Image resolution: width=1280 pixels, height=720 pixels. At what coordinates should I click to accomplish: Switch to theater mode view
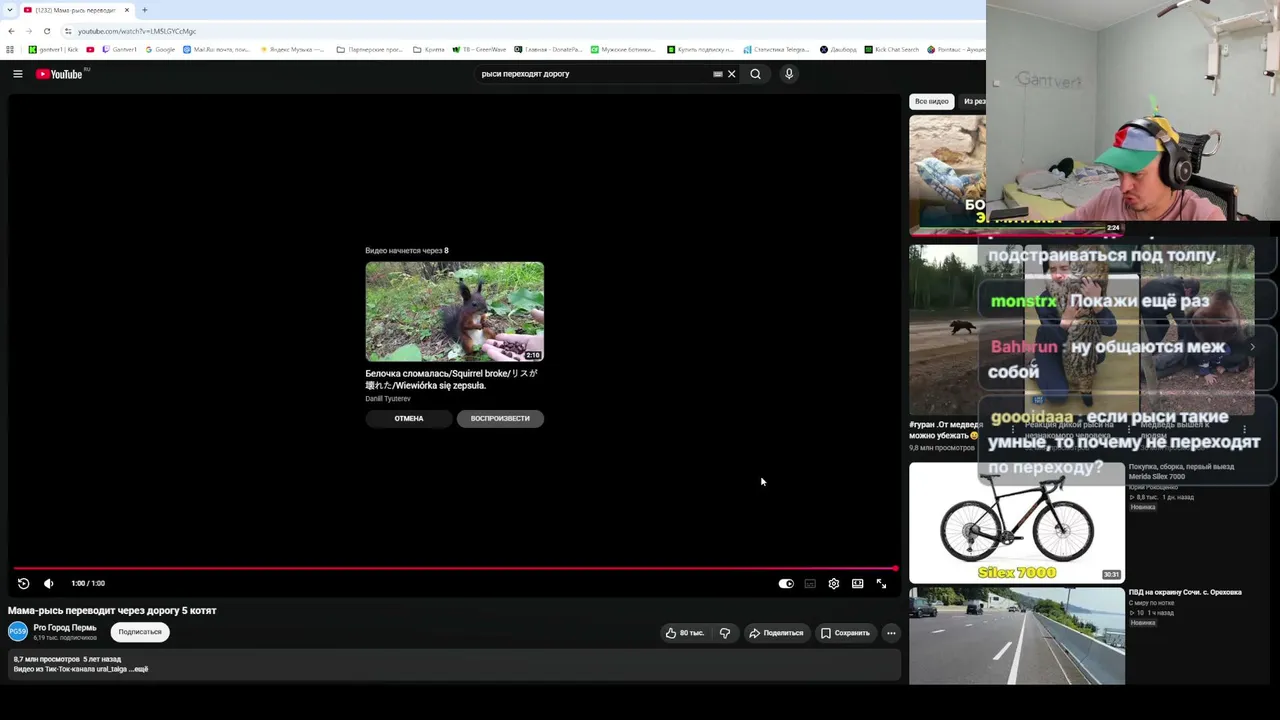pyautogui.click(x=858, y=583)
